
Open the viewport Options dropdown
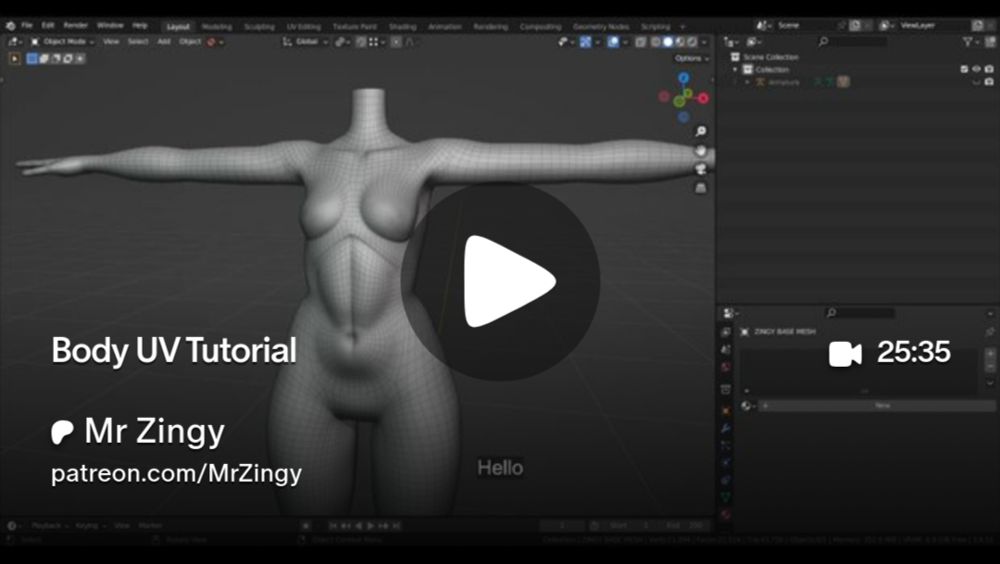692,58
